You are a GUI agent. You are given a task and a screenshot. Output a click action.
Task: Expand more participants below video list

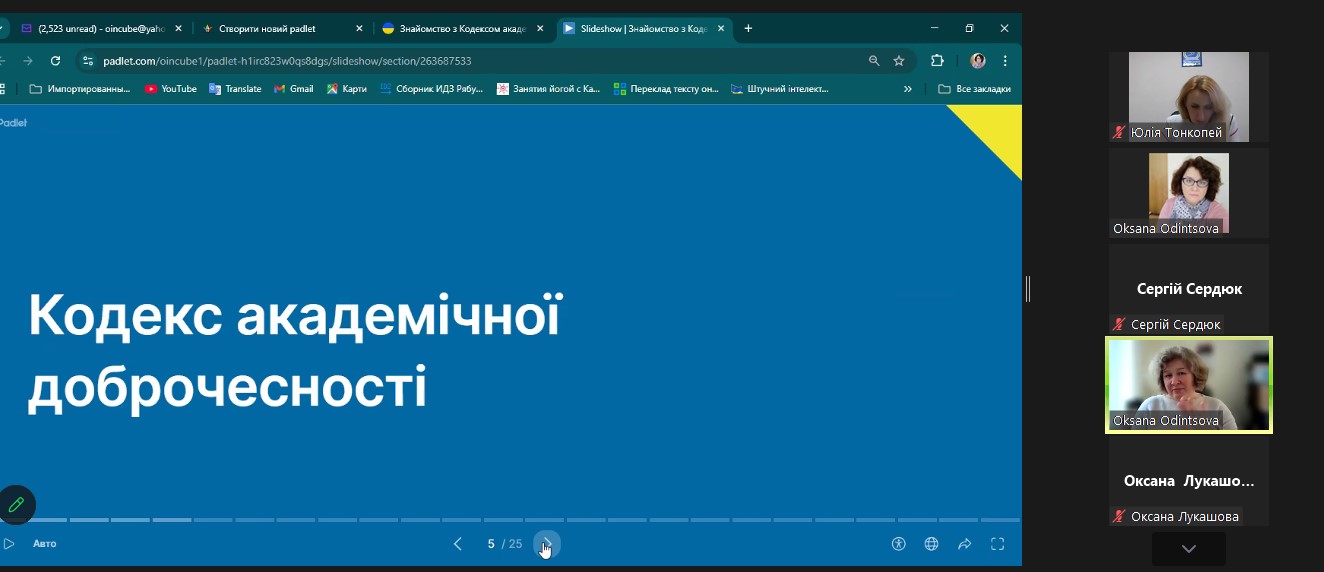[1188, 549]
